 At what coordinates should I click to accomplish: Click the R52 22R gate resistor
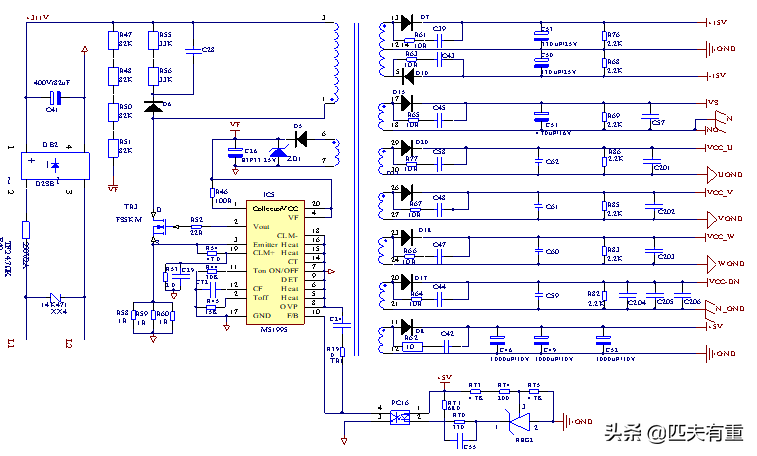(196, 225)
